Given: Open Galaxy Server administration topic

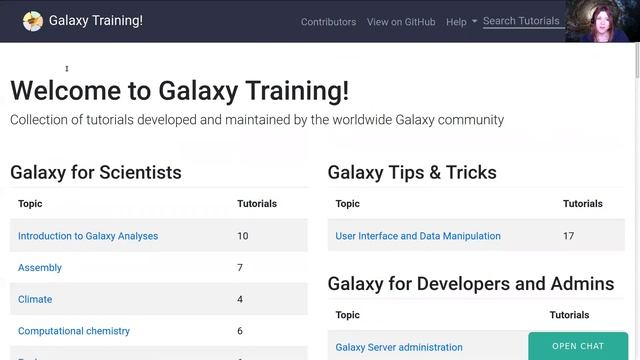Looking at the screenshot, I should click(x=399, y=347).
